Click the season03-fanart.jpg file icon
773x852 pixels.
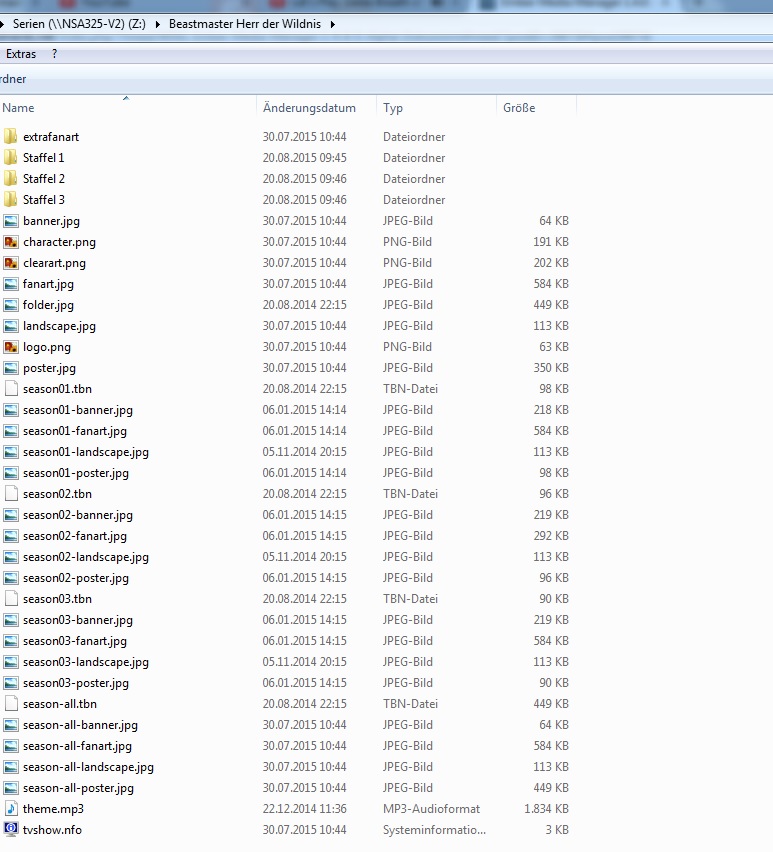coord(10,641)
